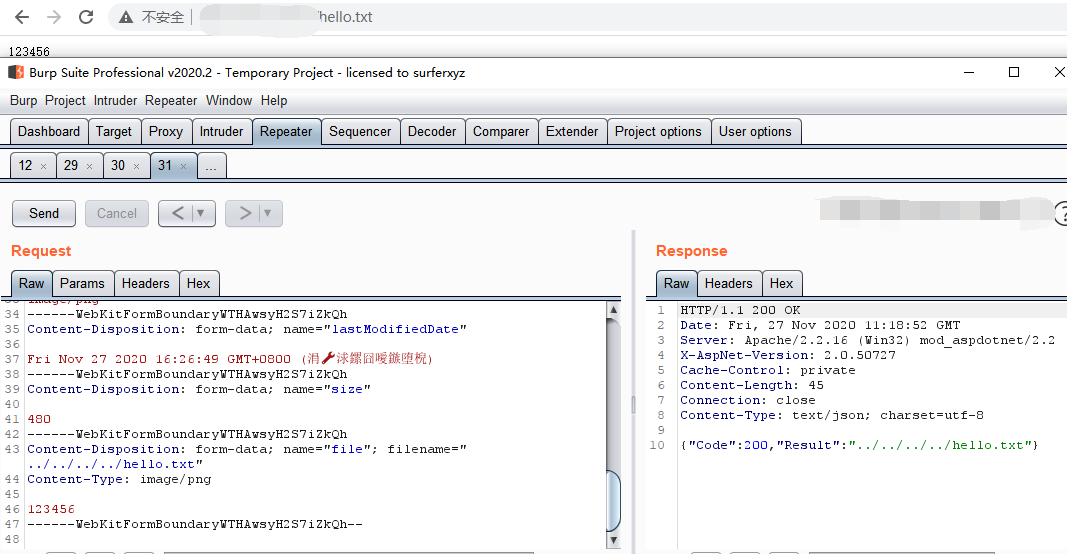1067x554 pixels.
Task: Switch to the Dashboard tab
Action: point(49,131)
